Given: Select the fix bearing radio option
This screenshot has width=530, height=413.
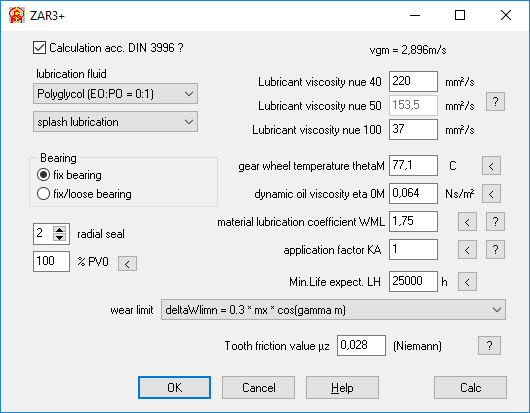Looking at the screenshot, I should click(43, 175).
